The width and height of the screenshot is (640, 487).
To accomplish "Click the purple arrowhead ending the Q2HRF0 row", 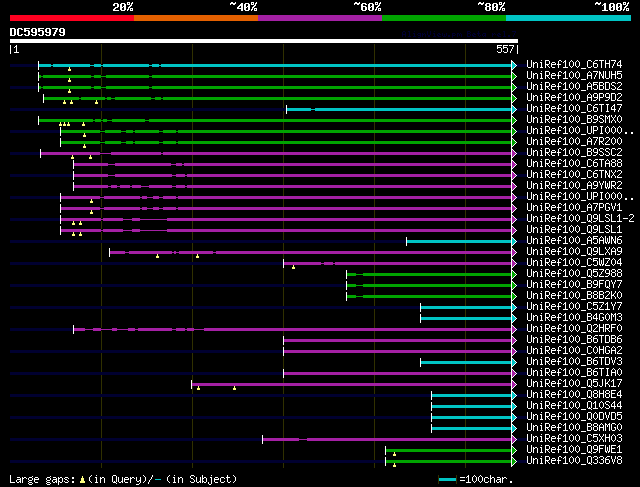I will [x=514, y=330].
